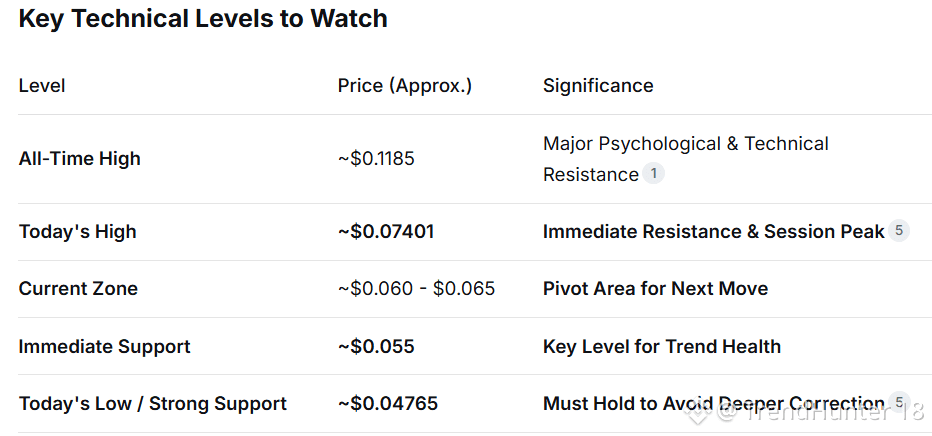932x436 pixels.
Task: Click the ~$0.1185 price value
Action: 376,159
